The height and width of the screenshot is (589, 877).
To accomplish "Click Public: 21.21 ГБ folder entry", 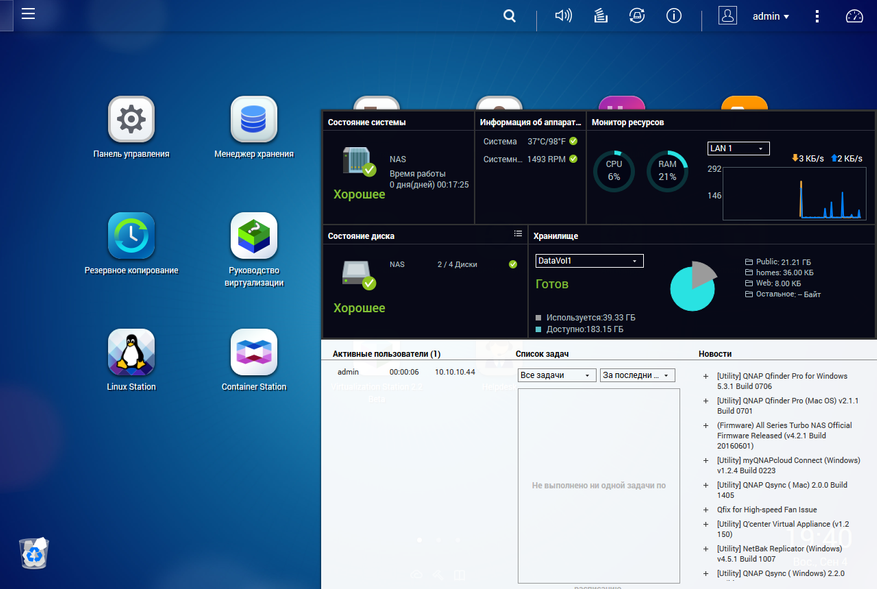I will (x=777, y=262).
